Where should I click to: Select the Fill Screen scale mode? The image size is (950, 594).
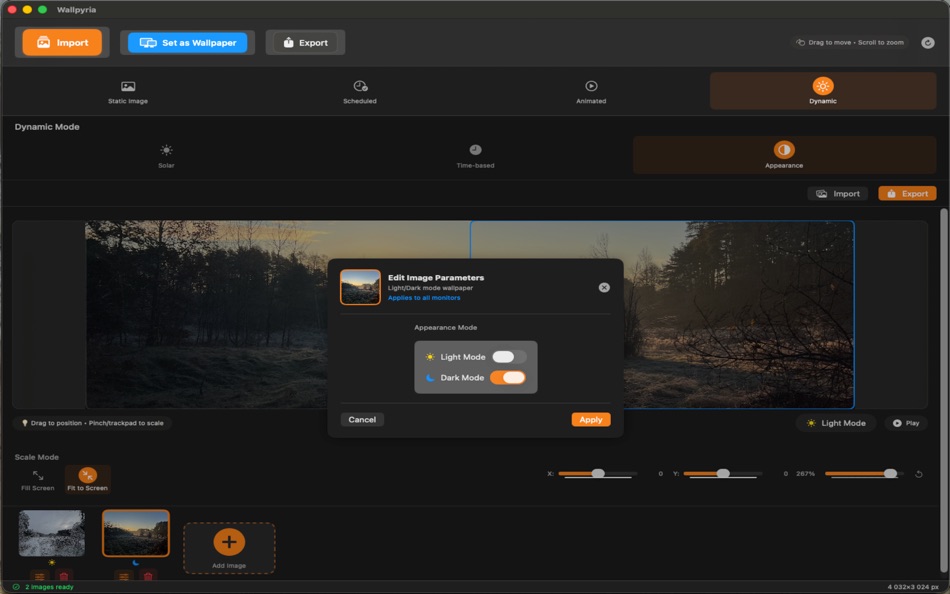pos(38,480)
